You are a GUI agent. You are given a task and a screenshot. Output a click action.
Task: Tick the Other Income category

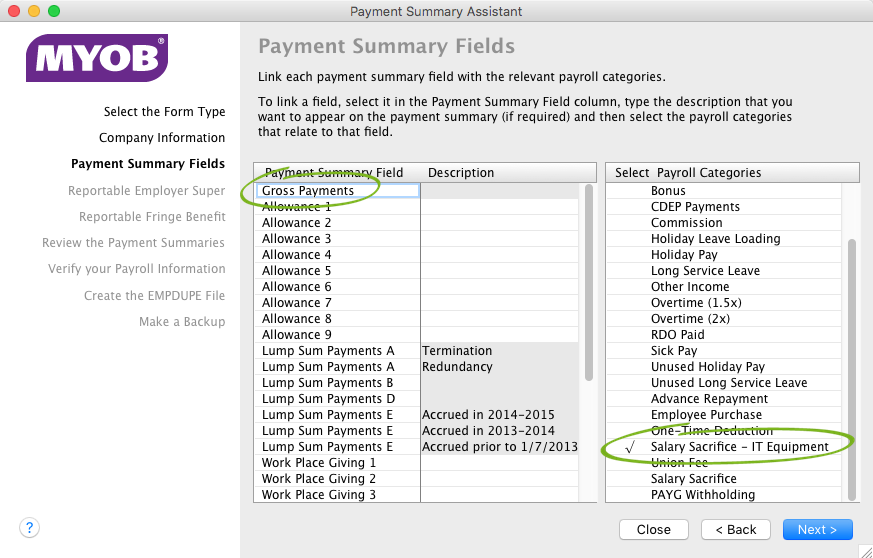pyautogui.click(x=724, y=287)
